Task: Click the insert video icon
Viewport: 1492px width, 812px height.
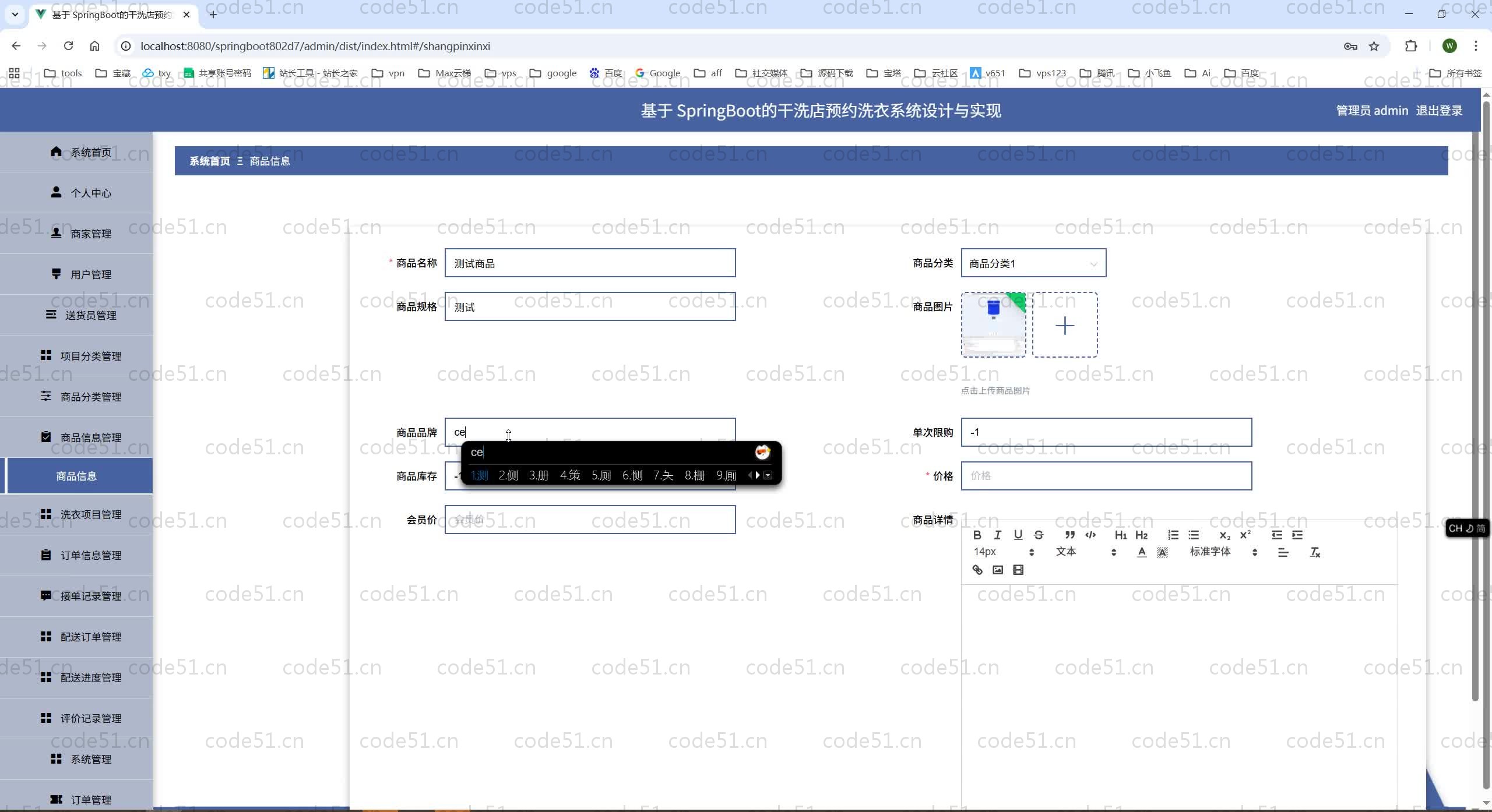Action: 1018,570
